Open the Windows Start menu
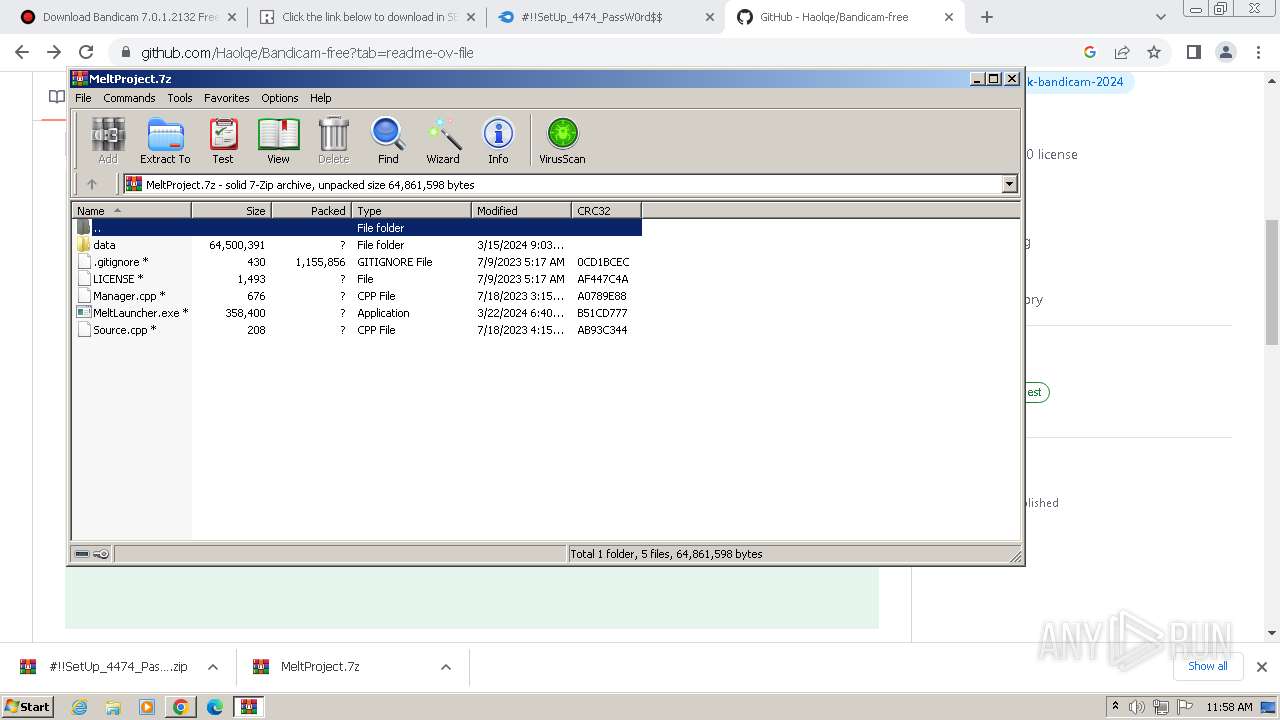Image resolution: width=1280 pixels, height=720 pixels. coord(28,707)
